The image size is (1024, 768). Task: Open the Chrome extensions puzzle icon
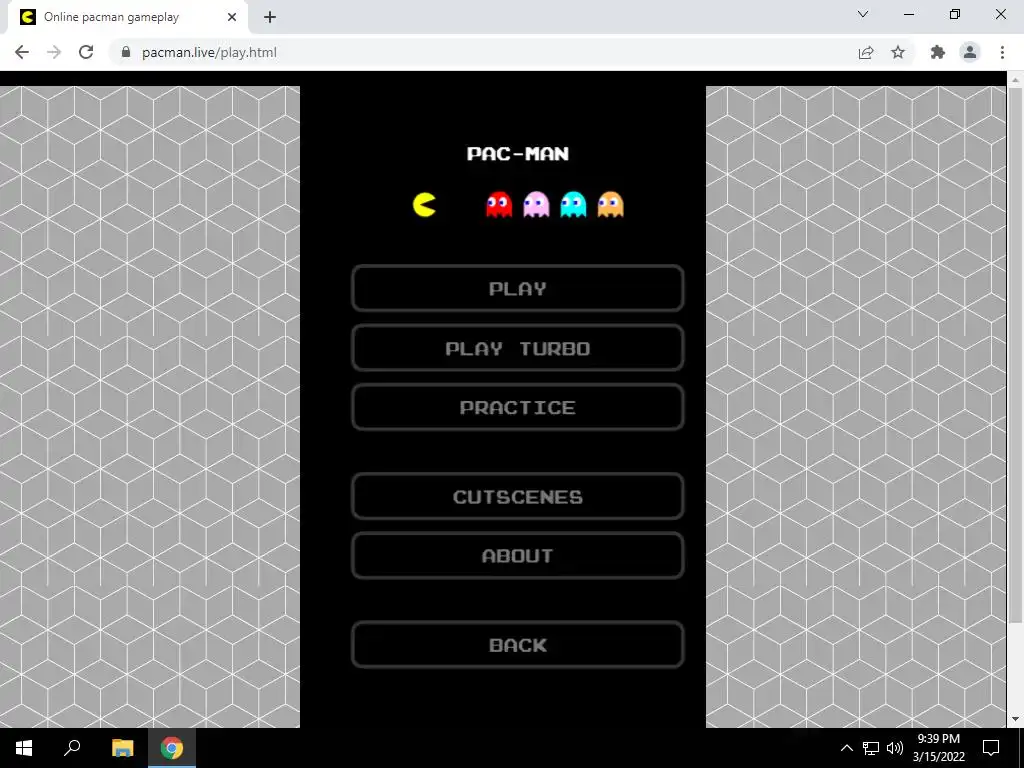click(938, 52)
